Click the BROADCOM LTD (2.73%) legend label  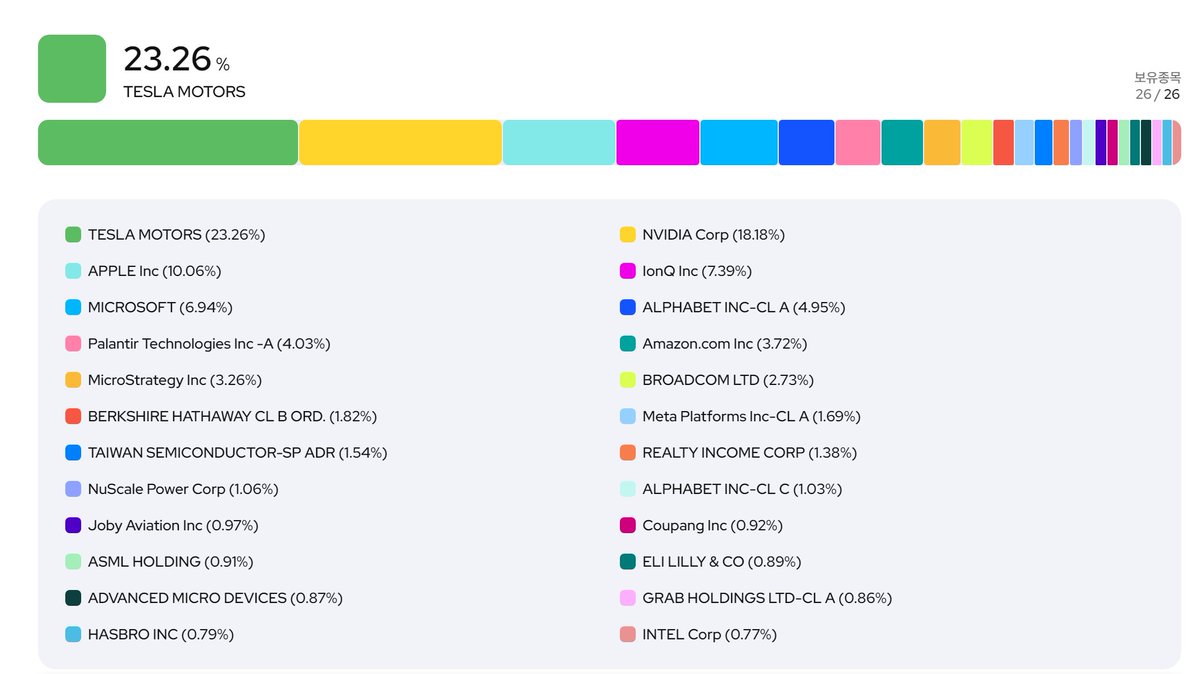click(728, 380)
